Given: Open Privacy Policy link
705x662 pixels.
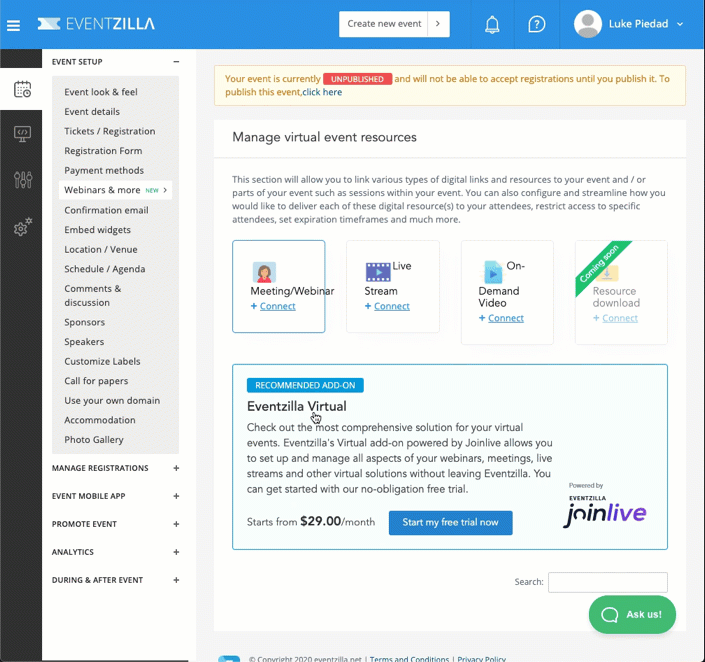Looking at the screenshot, I should coord(482,658).
